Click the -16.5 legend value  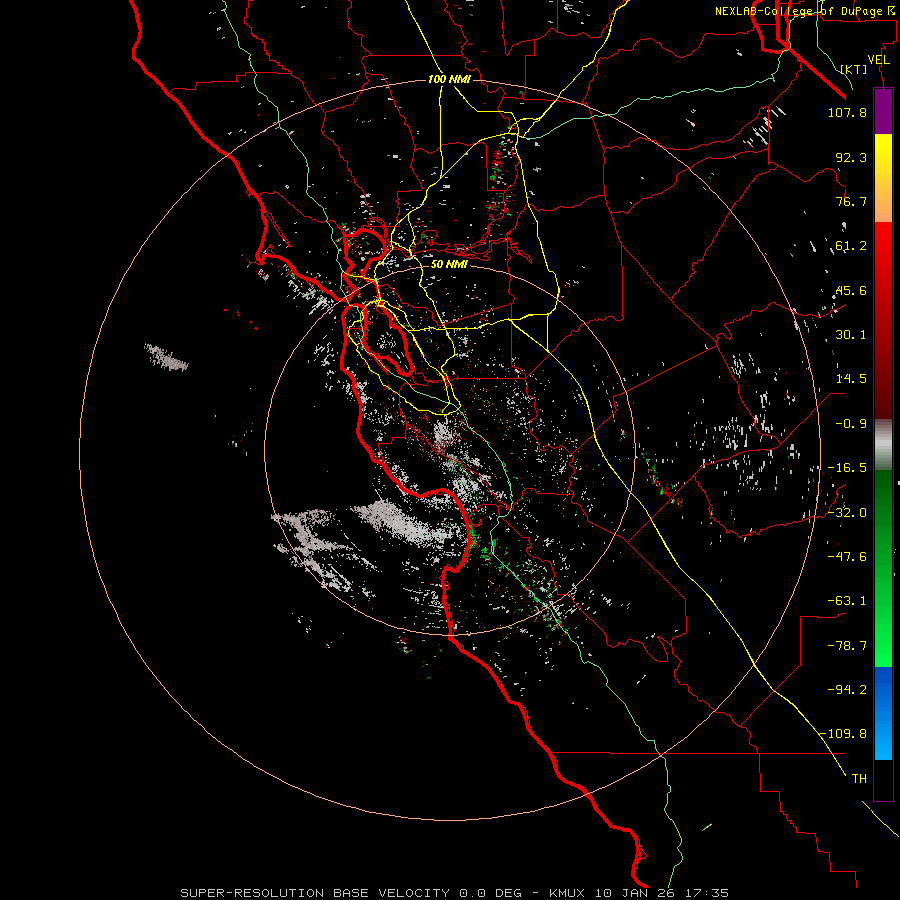click(x=847, y=468)
